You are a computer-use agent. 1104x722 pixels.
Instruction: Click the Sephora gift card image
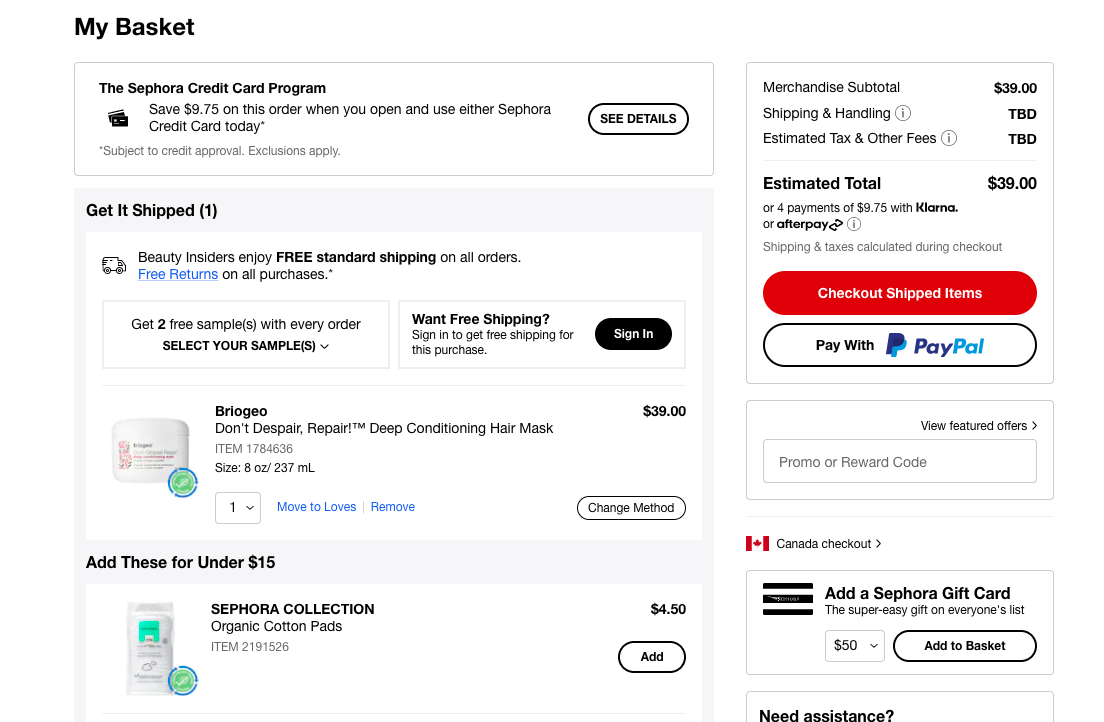click(x=787, y=598)
